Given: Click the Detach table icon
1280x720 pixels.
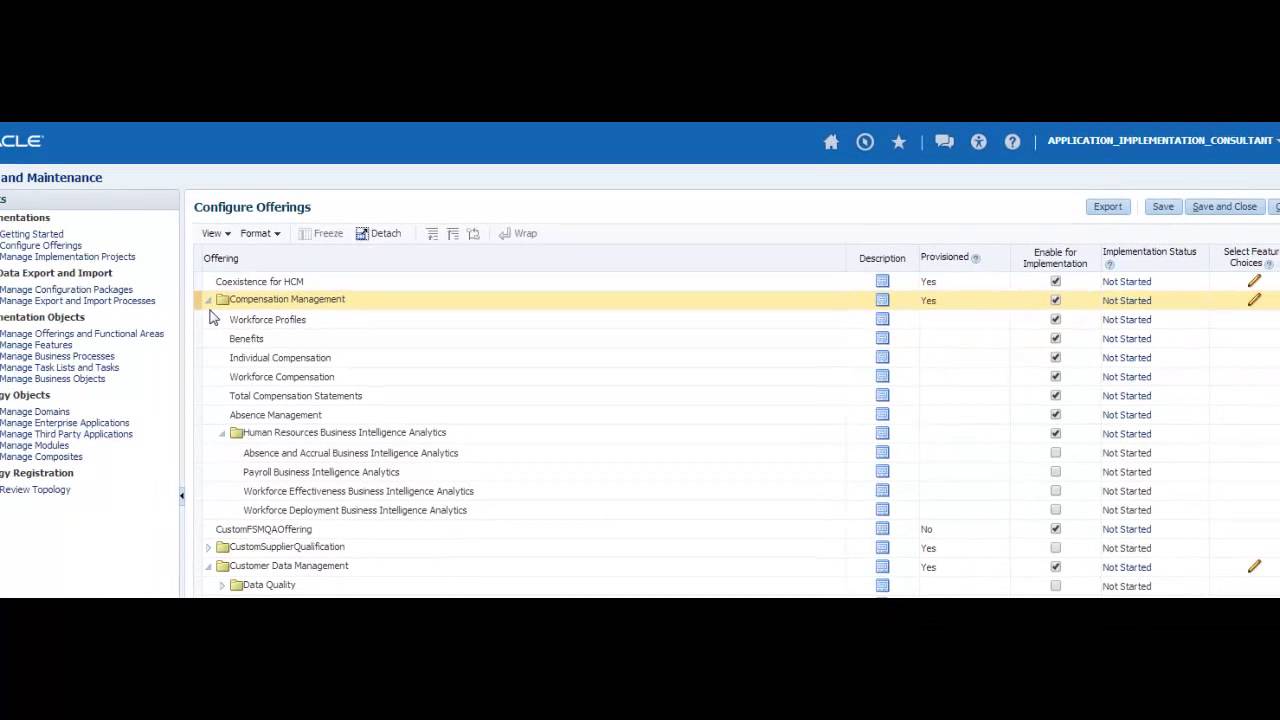Looking at the screenshot, I should [378, 233].
